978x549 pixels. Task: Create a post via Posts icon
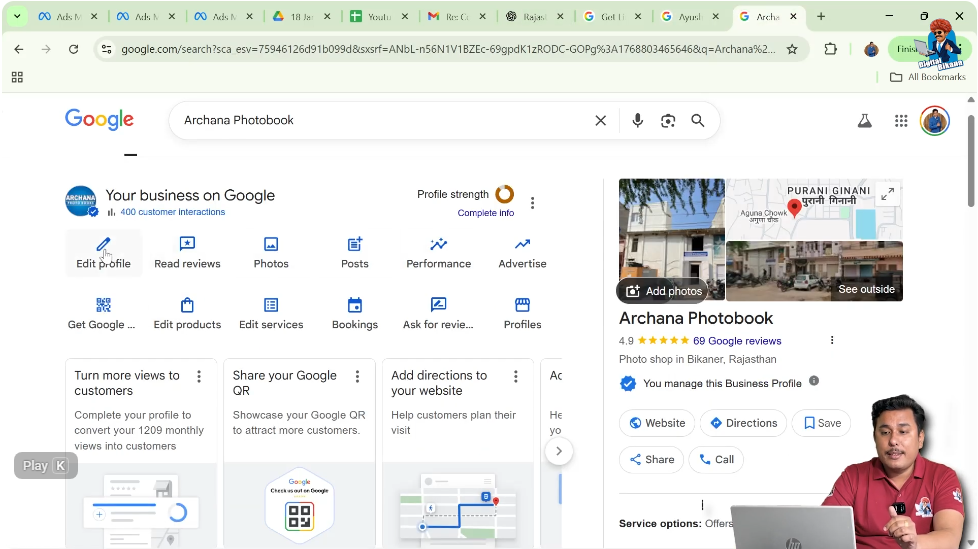354,244
